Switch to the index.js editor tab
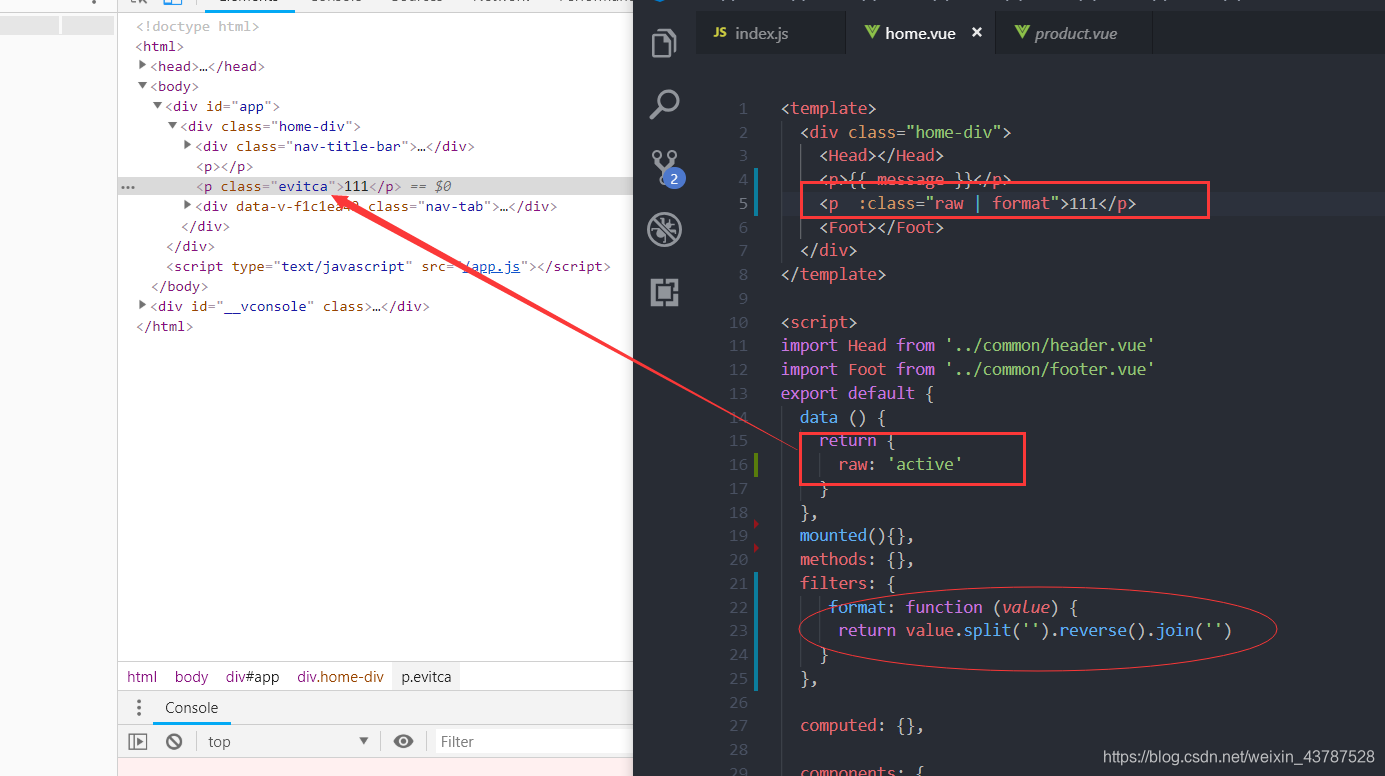The height and width of the screenshot is (776, 1385). point(771,33)
